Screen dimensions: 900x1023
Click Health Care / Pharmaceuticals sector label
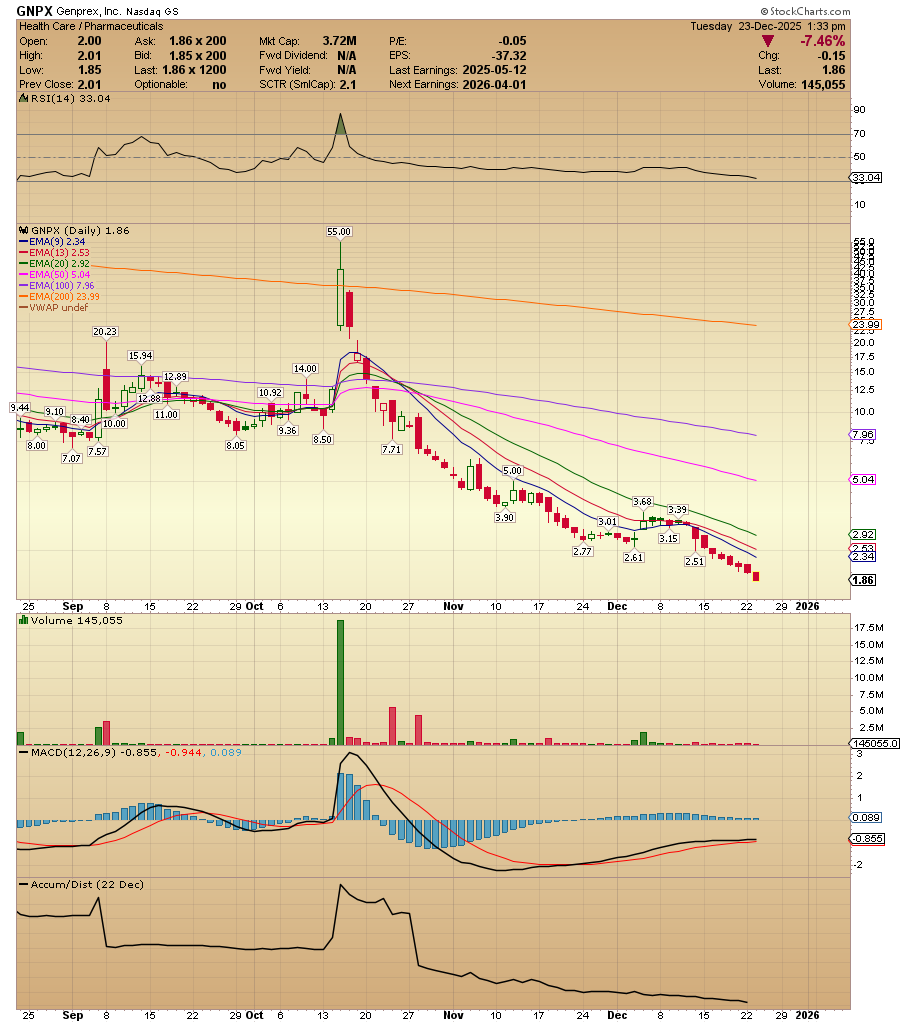[x=91, y=26]
